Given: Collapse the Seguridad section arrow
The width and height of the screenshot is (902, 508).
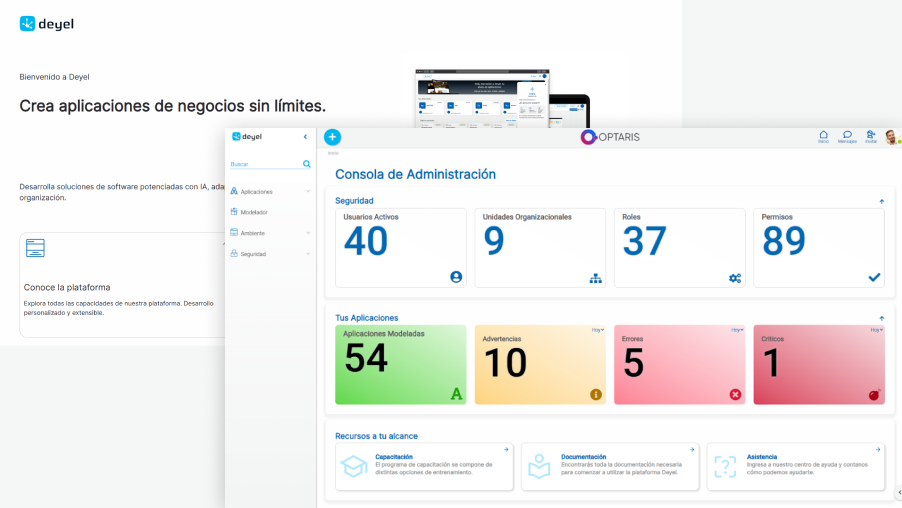Looking at the screenshot, I should (881, 201).
